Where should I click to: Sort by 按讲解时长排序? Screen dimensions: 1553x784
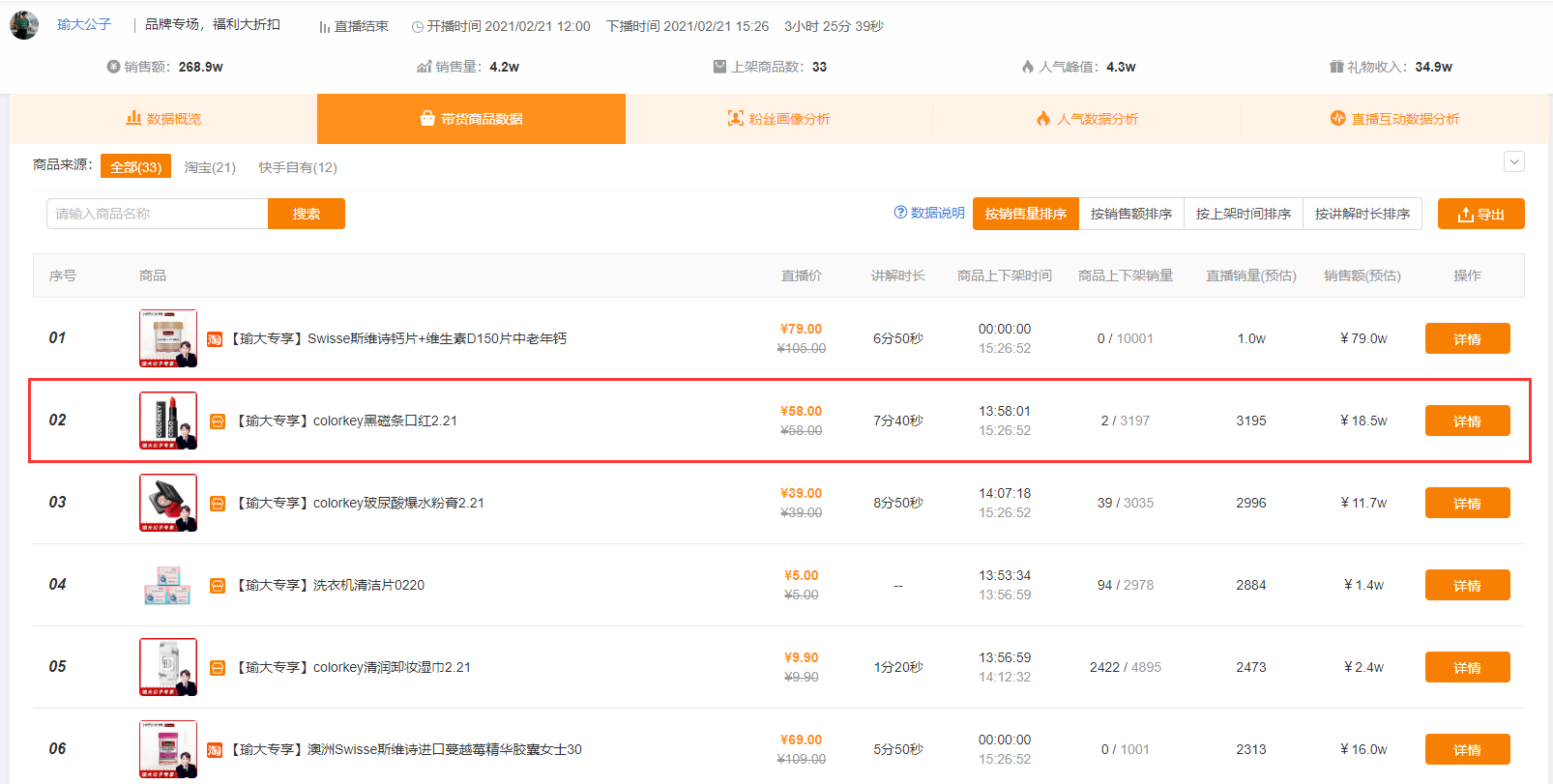[x=1363, y=214]
